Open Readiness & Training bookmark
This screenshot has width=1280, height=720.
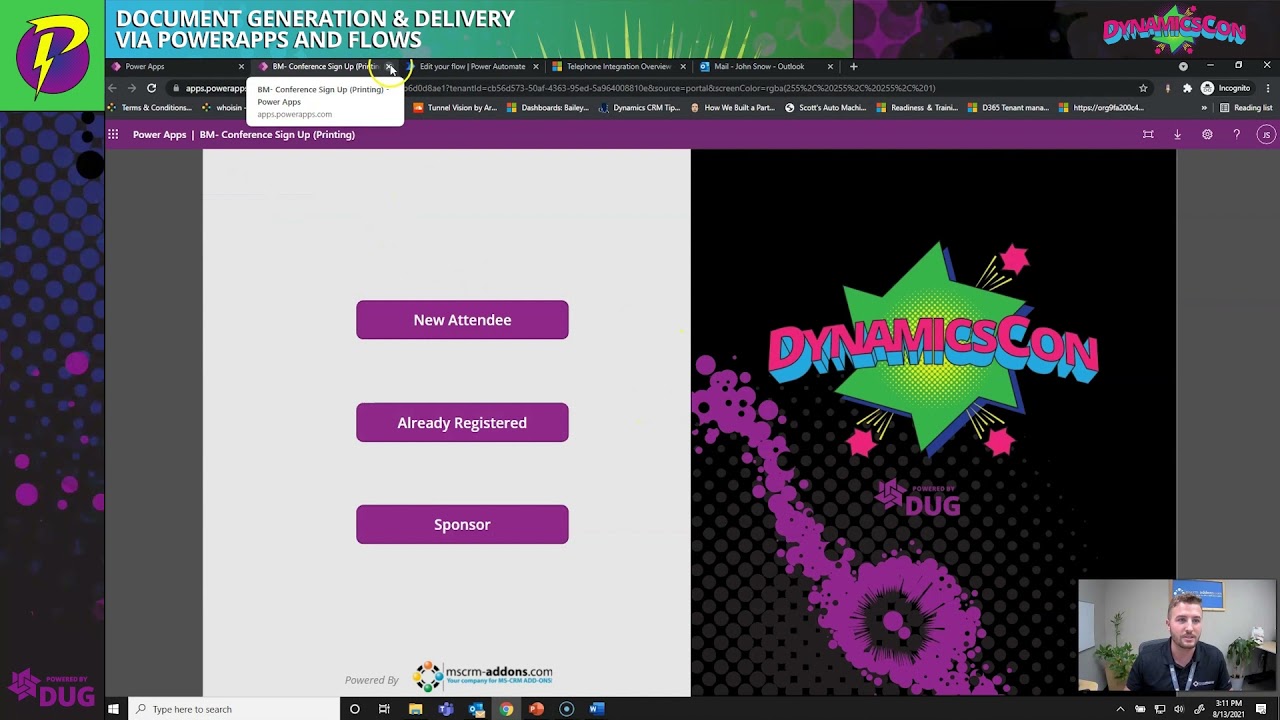point(917,108)
